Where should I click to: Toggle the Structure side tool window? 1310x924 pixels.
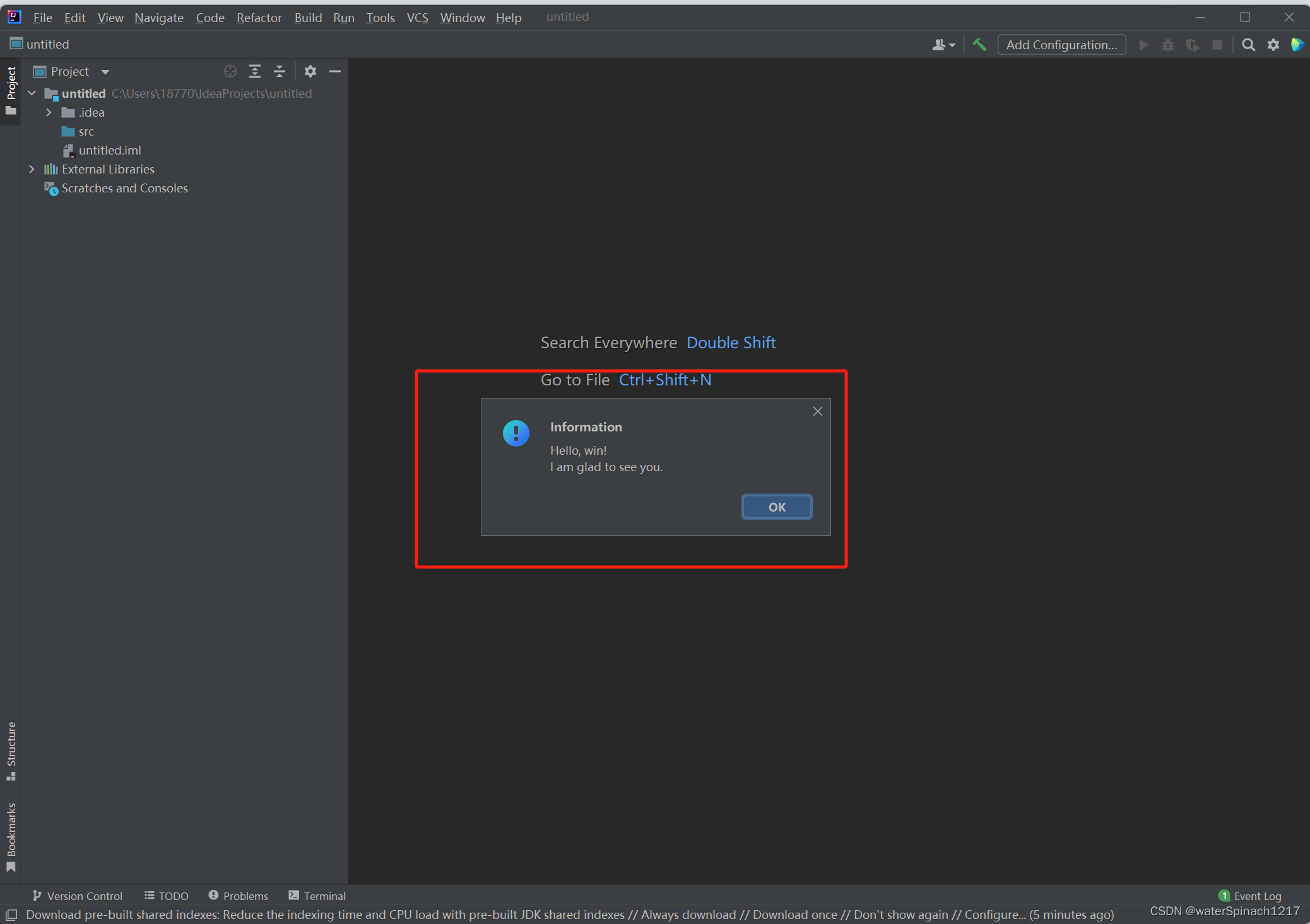[x=11, y=751]
